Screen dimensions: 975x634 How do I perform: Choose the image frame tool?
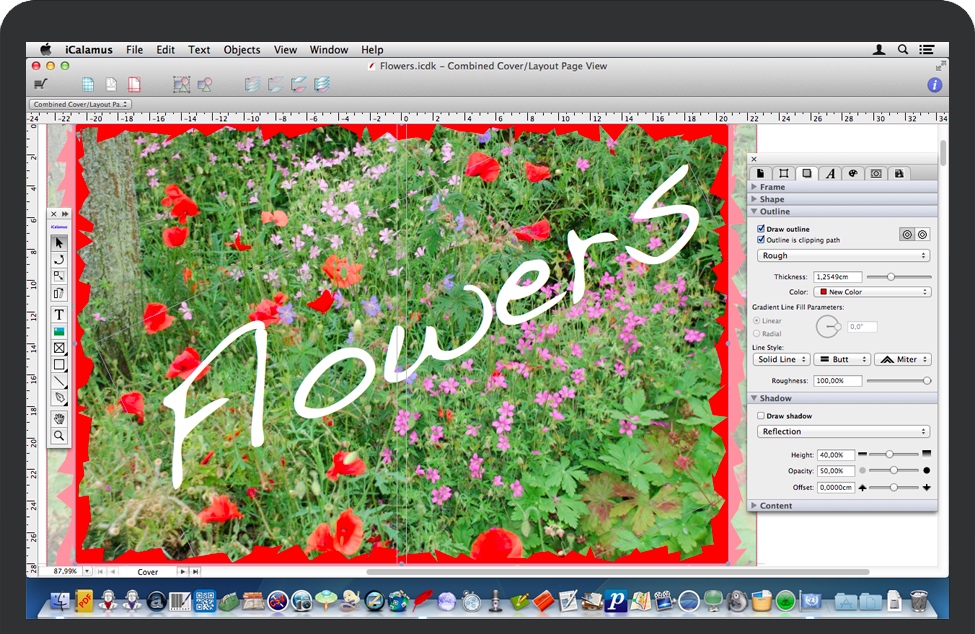(x=59, y=331)
